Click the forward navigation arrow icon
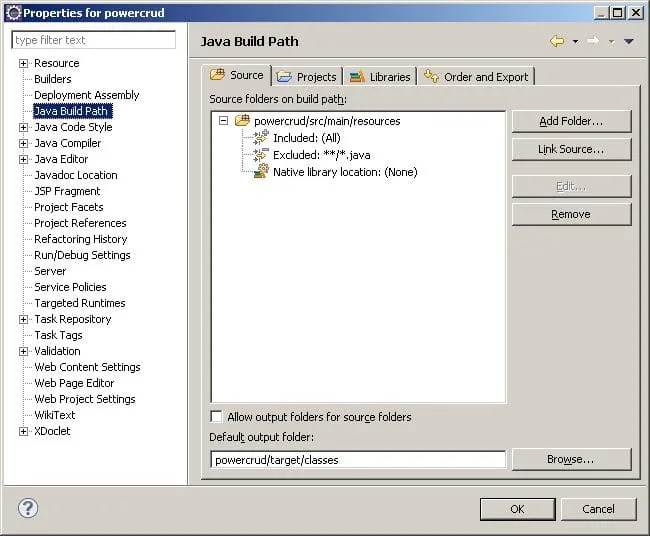Viewport: 650px width, 536px height. [593, 41]
